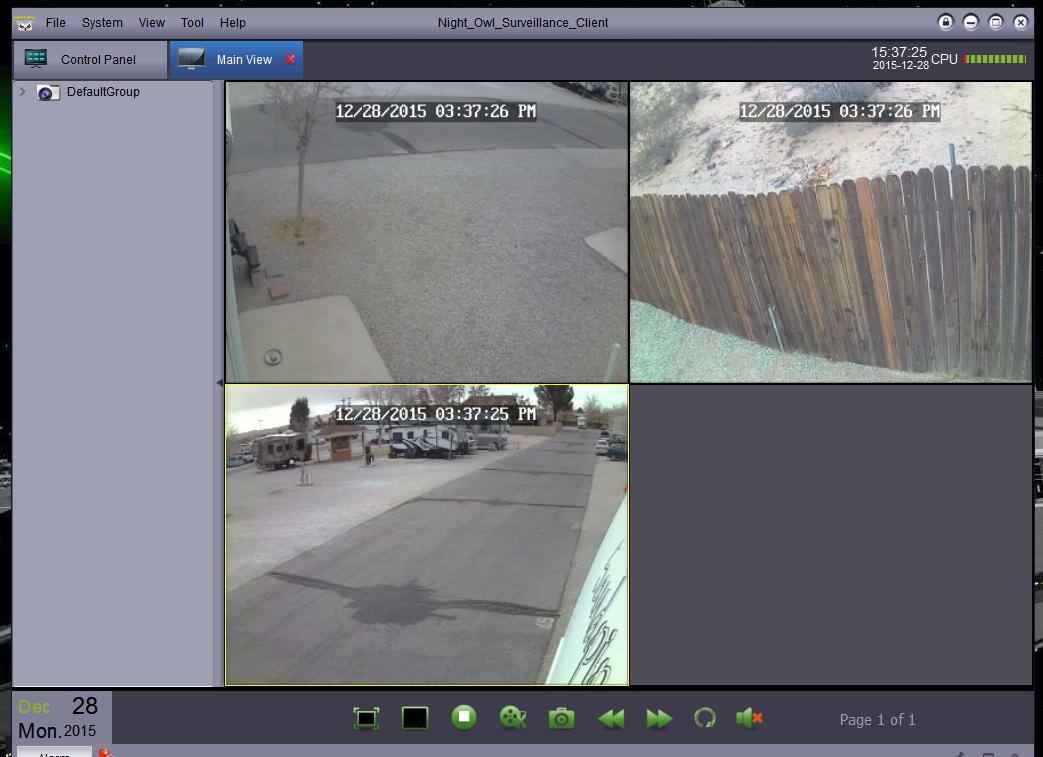The width and height of the screenshot is (1043, 757).
Task: Click the full screen view icon
Action: tap(366, 718)
